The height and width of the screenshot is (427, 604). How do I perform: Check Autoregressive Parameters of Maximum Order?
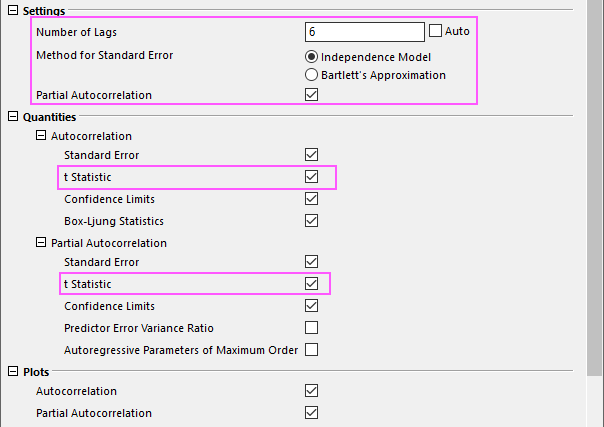point(311,350)
